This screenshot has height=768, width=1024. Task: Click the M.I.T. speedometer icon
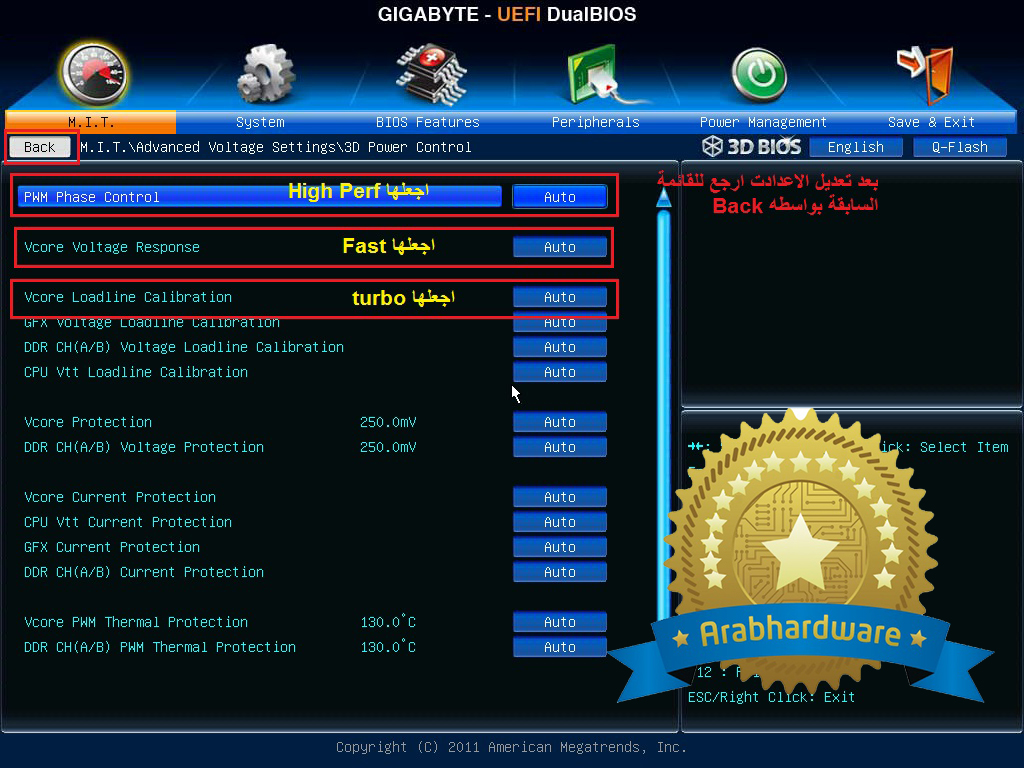pyautogui.click(x=93, y=74)
